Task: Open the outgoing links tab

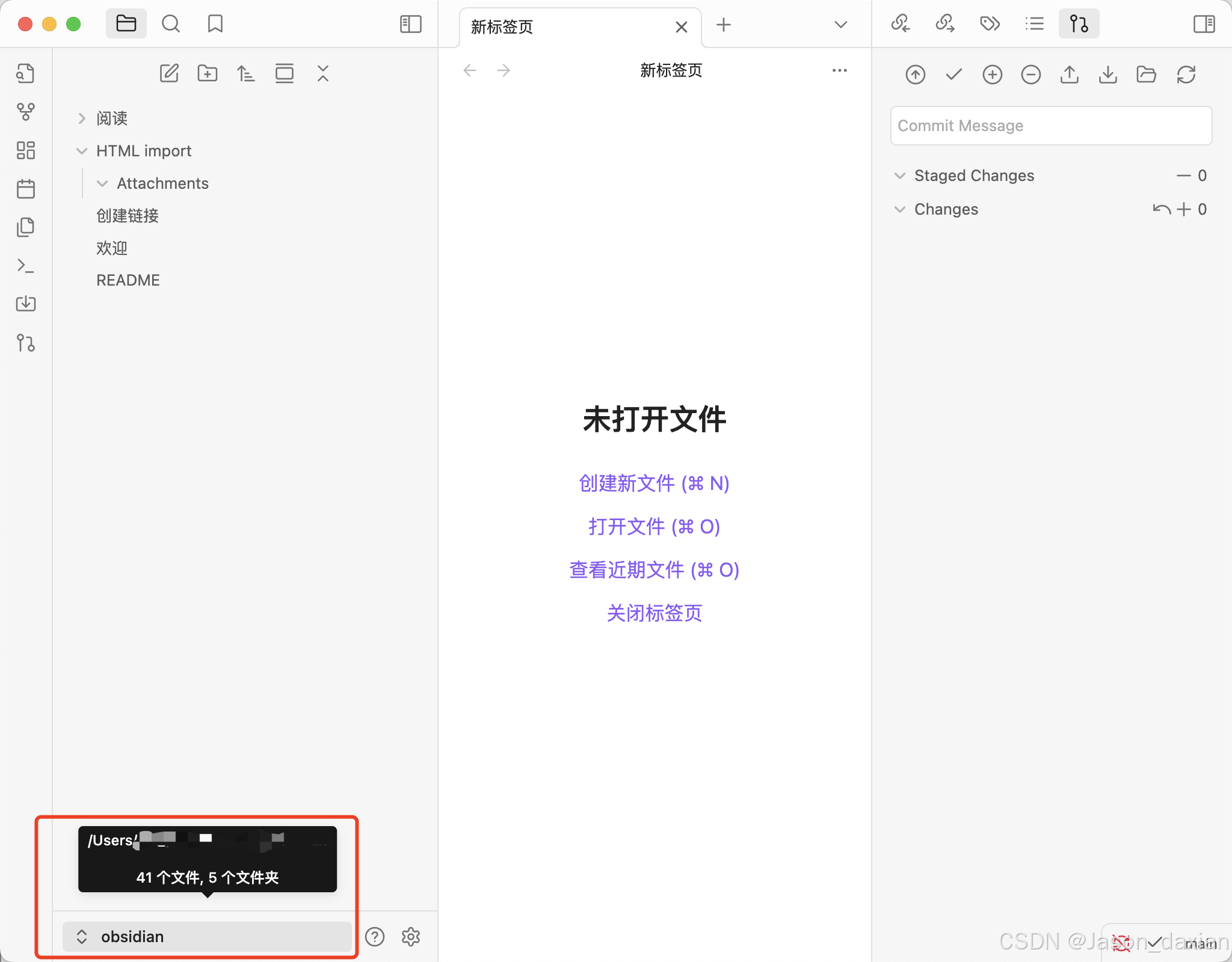Action: 945,24
